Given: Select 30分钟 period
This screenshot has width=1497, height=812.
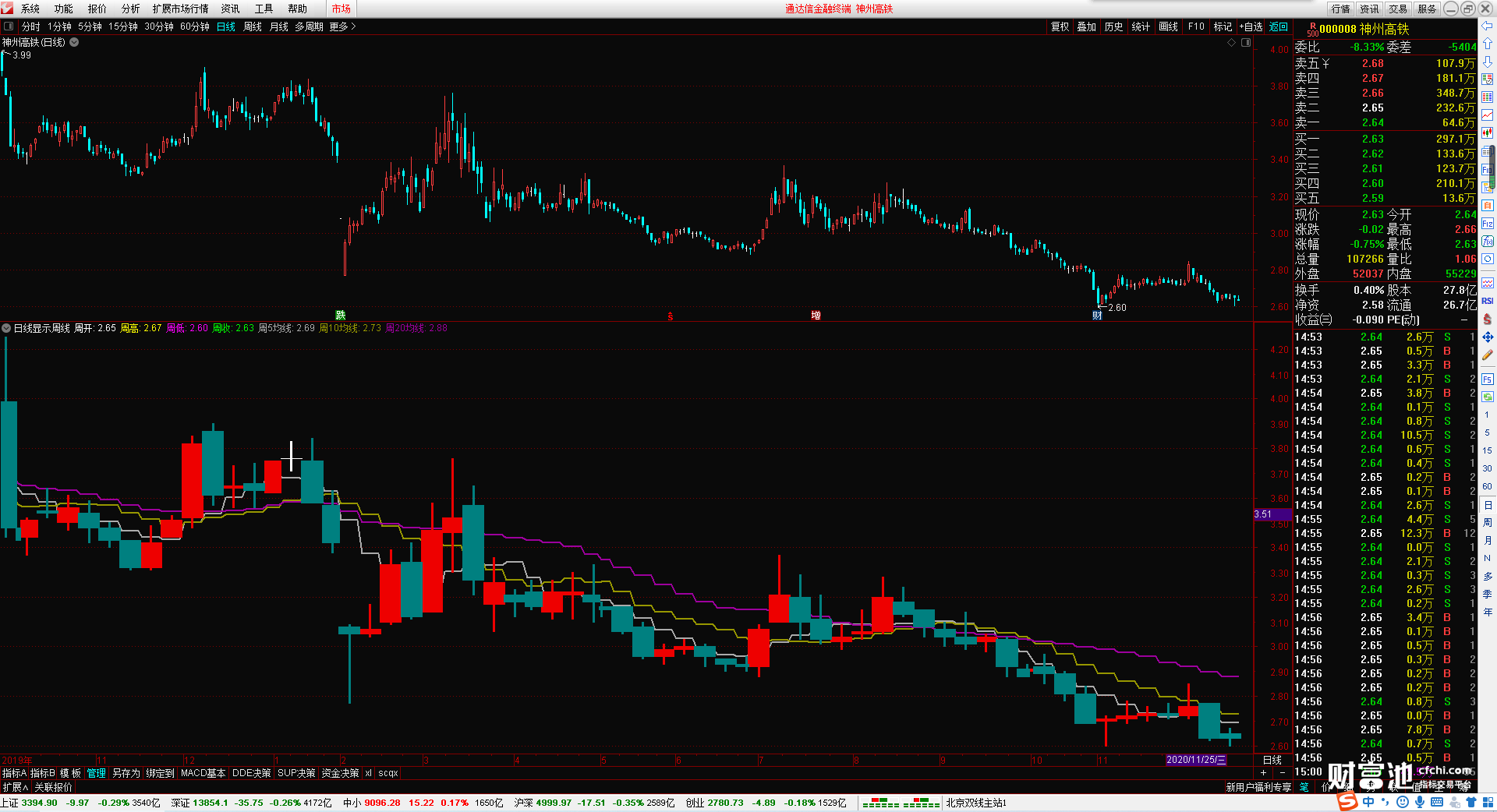Looking at the screenshot, I should [159, 26].
